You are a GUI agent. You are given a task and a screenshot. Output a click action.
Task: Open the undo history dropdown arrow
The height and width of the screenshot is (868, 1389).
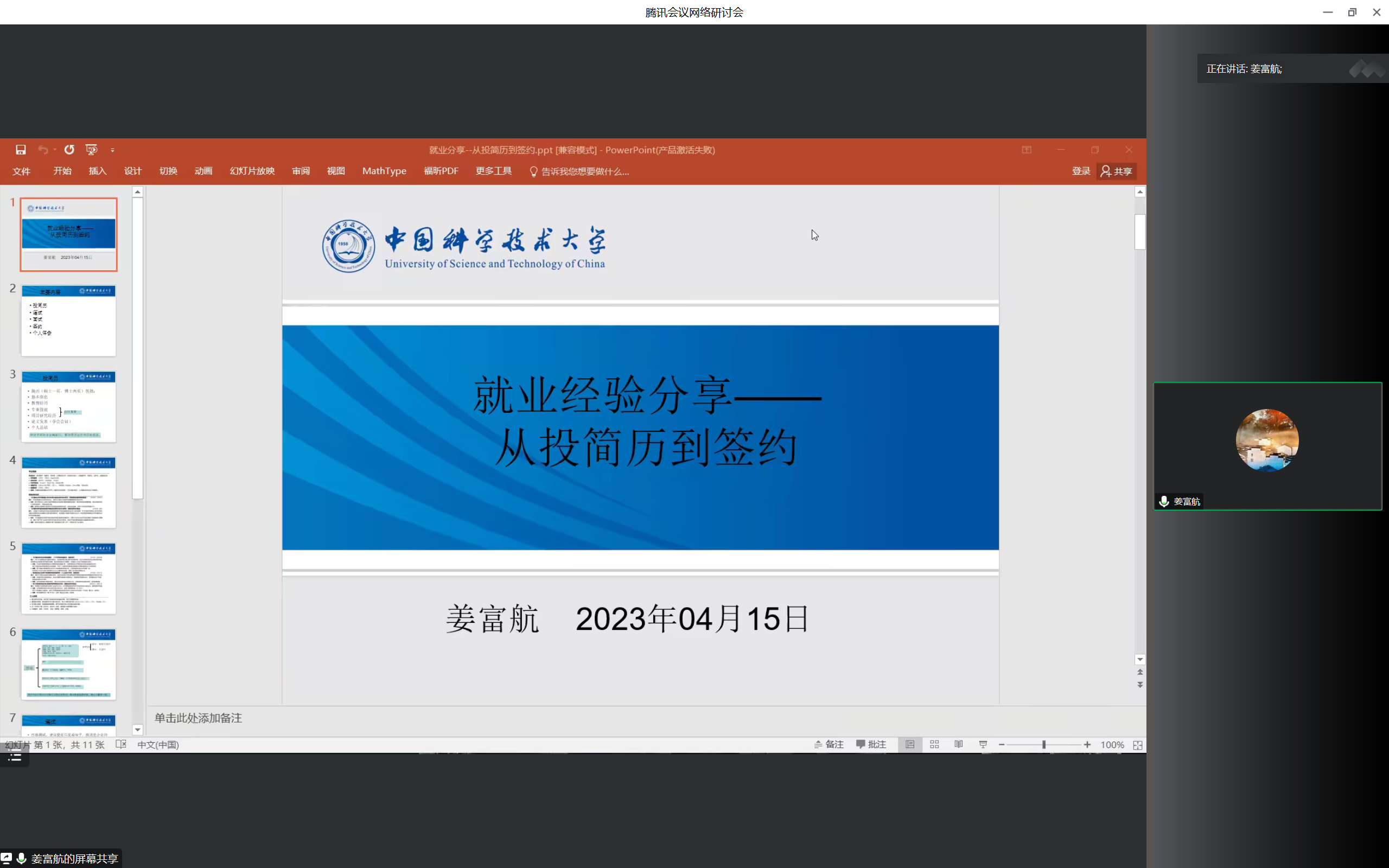coord(54,150)
